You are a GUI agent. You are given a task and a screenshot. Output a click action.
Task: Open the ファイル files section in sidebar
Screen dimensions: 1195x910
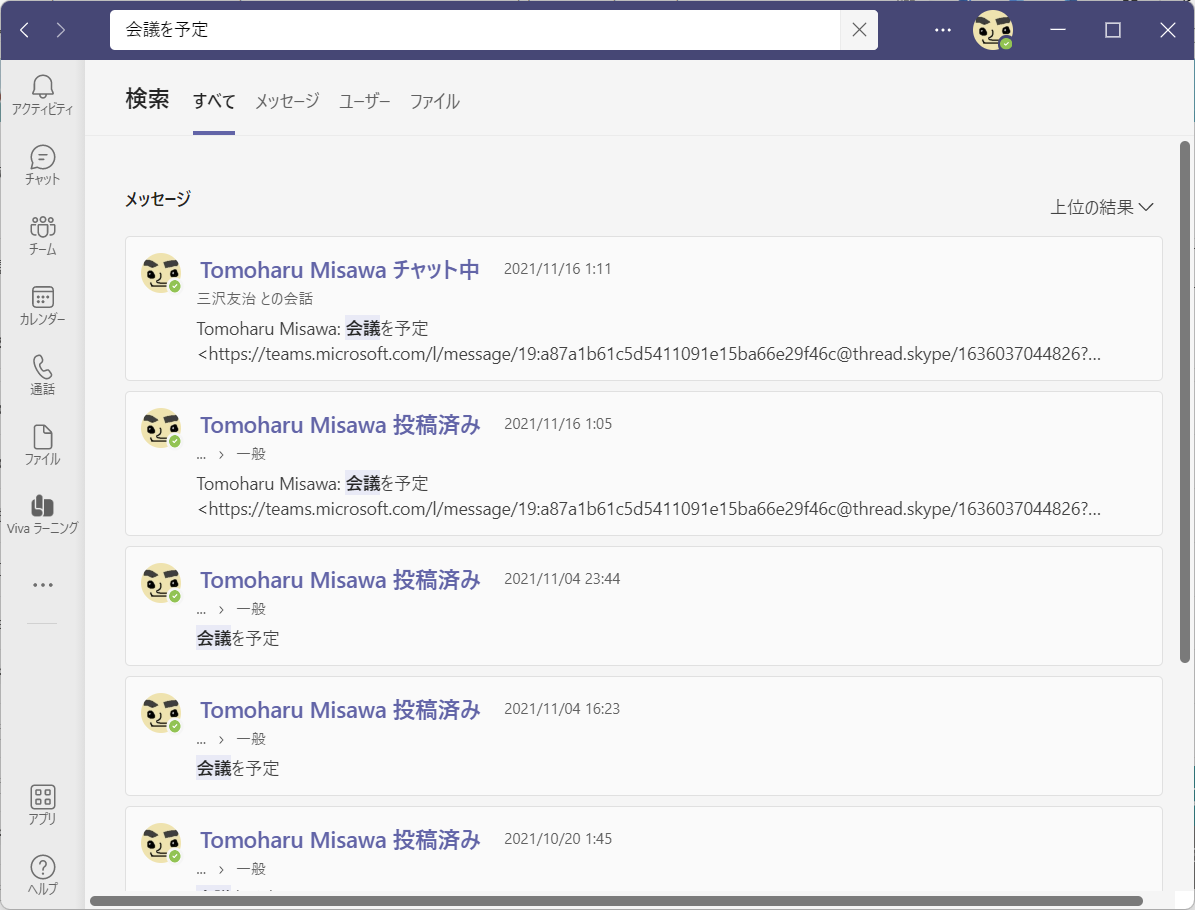[x=43, y=445]
